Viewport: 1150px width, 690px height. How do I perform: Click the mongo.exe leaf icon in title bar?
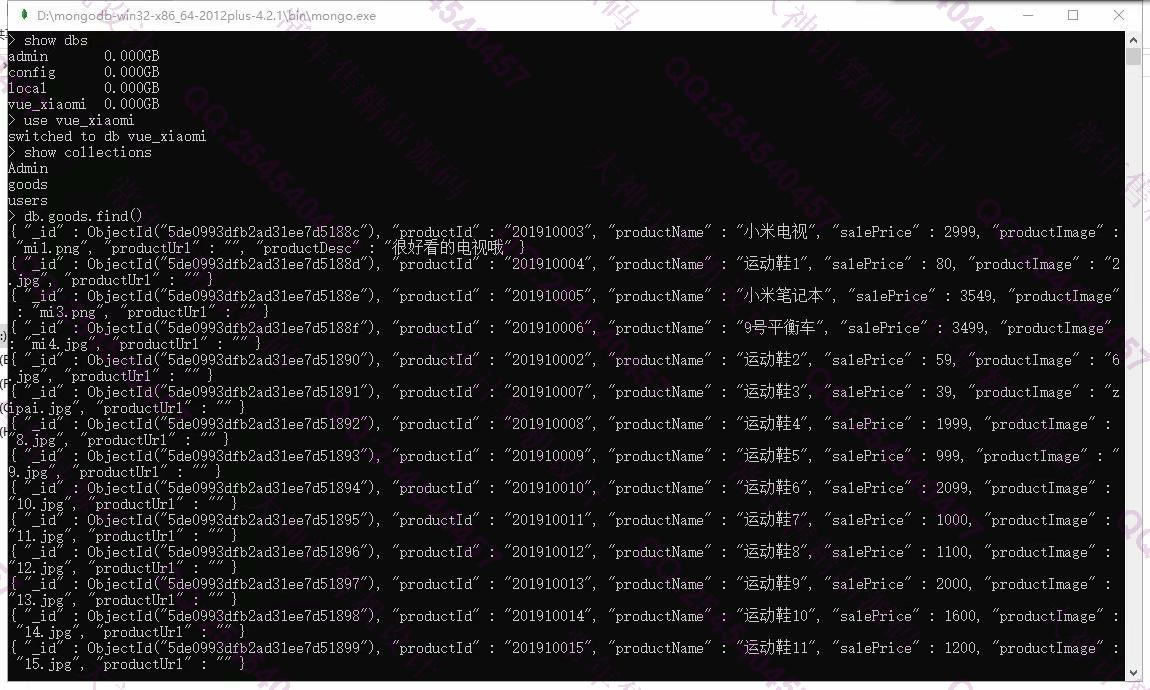24,15
